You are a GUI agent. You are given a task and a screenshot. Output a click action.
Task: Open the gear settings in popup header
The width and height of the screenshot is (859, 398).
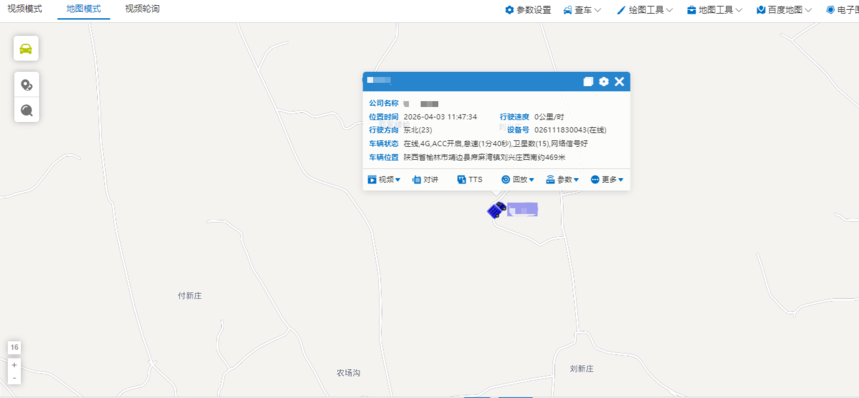point(604,82)
